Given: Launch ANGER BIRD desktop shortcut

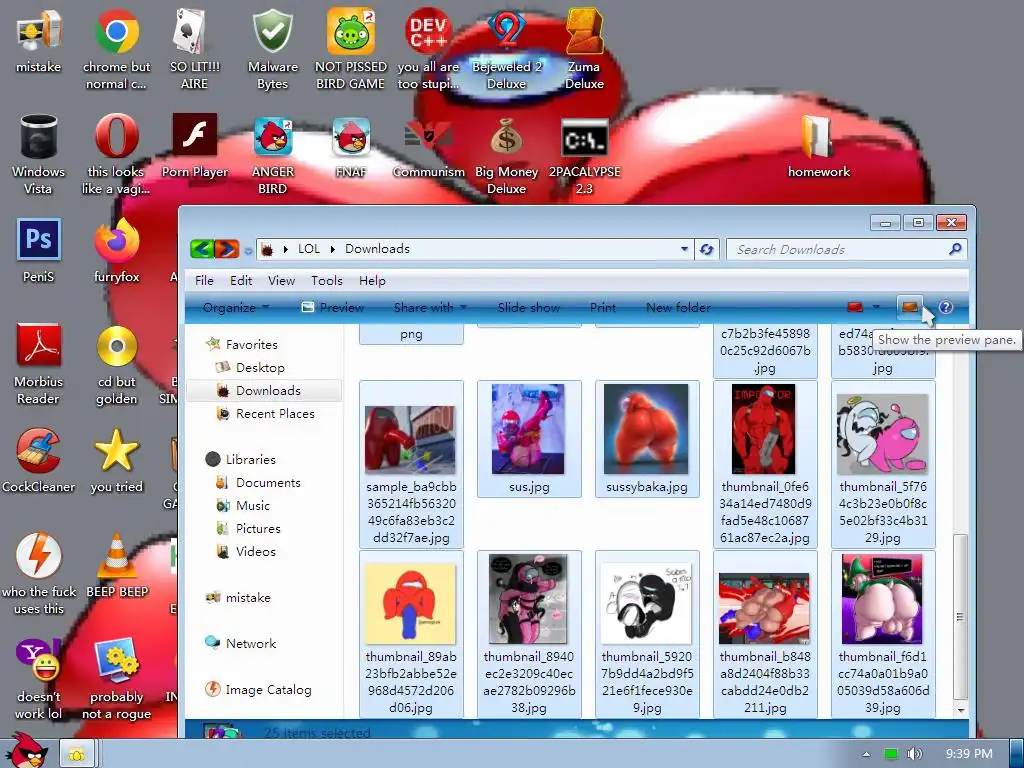Looking at the screenshot, I should pos(272,137).
